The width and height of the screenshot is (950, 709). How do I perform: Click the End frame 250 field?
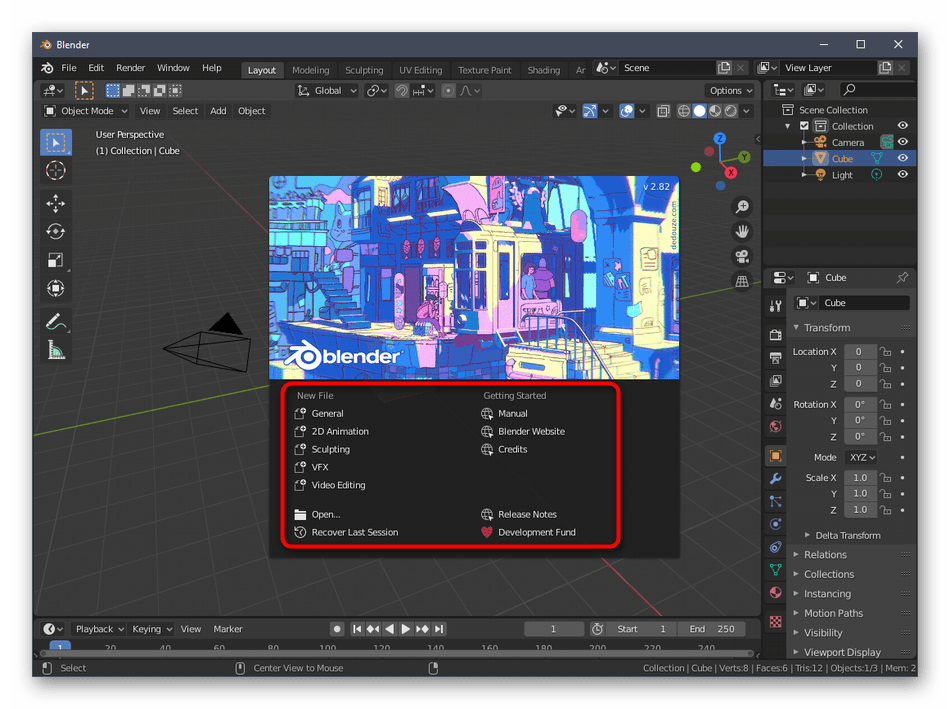pos(712,629)
